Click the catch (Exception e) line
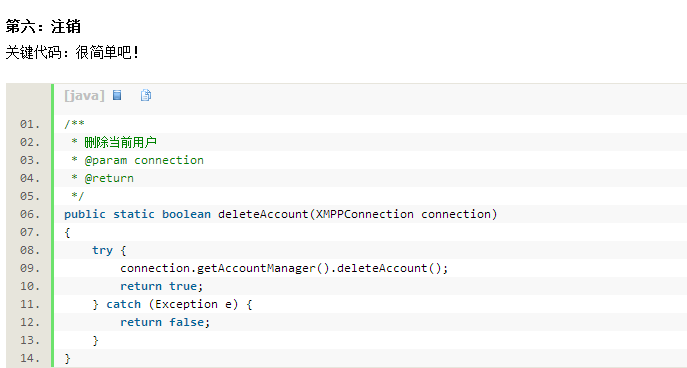The width and height of the screenshot is (687, 368). [x=172, y=304]
